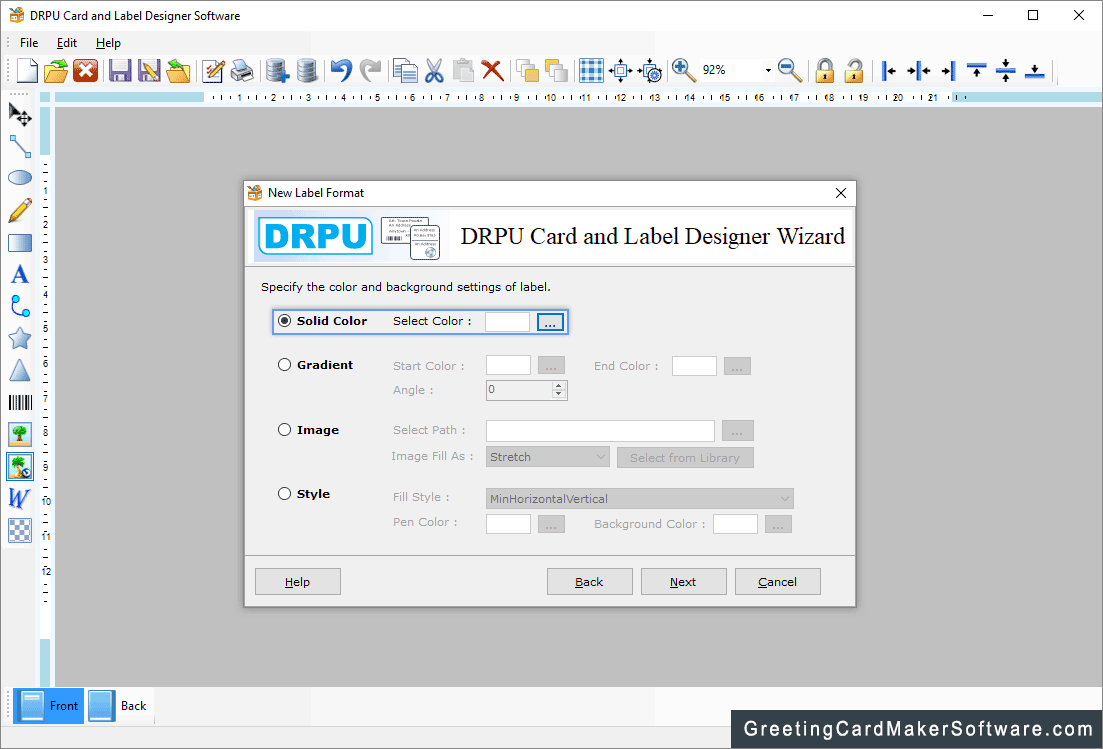Viewport: 1103px width, 749px height.
Task: Toggle the grid display icon
Action: (x=591, y=70)
